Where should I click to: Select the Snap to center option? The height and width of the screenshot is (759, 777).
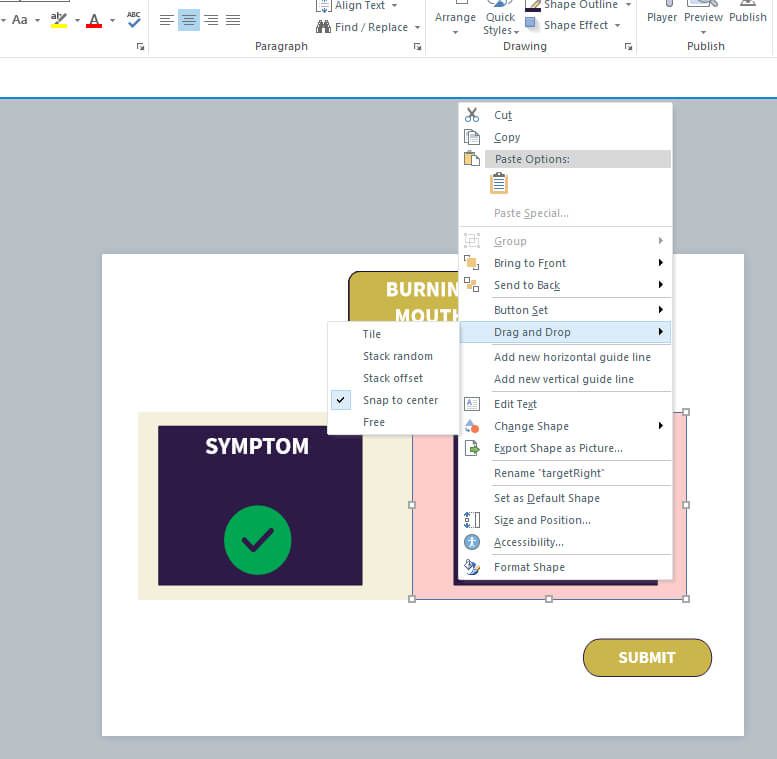click(x=400, y=400)
